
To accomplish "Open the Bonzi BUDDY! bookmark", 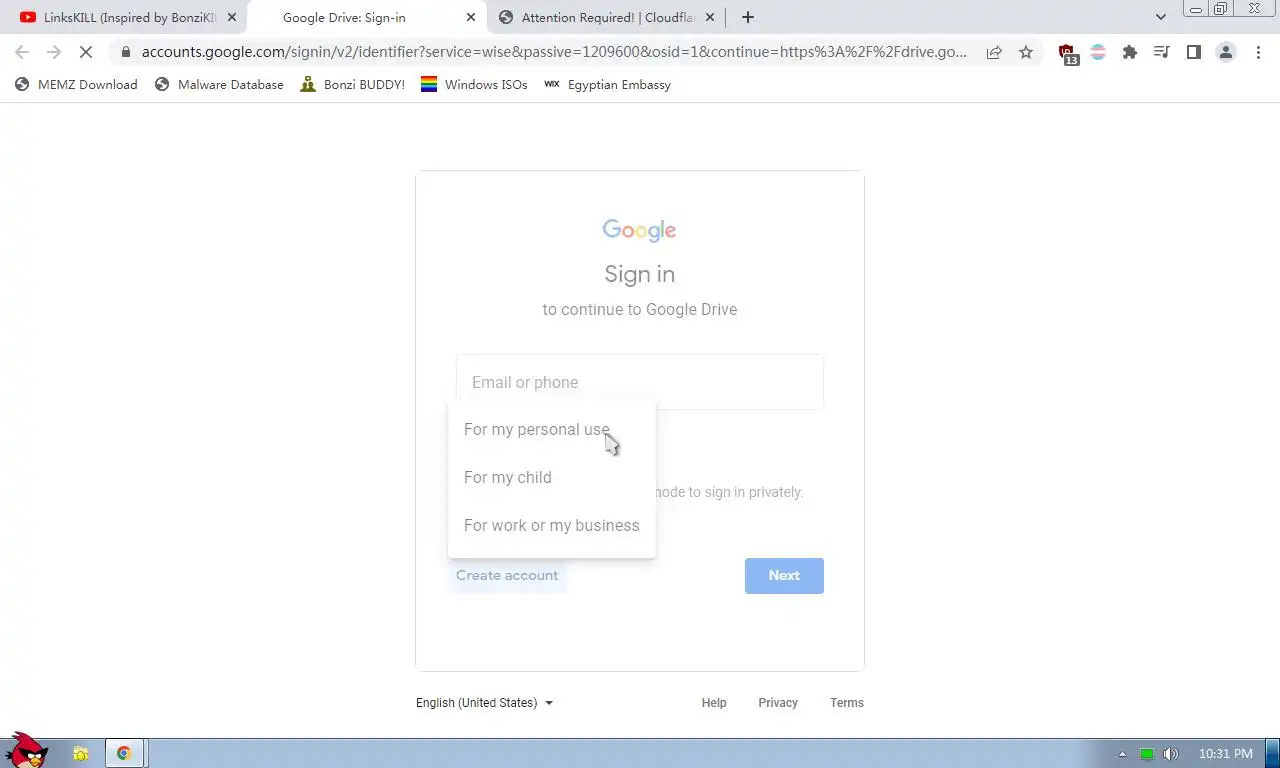I will (x=352, y=84).
